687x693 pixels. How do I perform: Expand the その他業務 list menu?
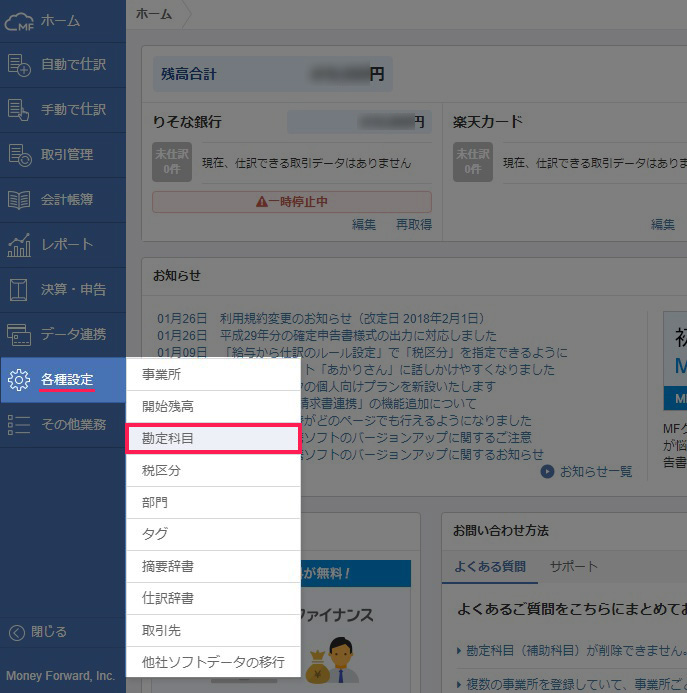[19, 424]
